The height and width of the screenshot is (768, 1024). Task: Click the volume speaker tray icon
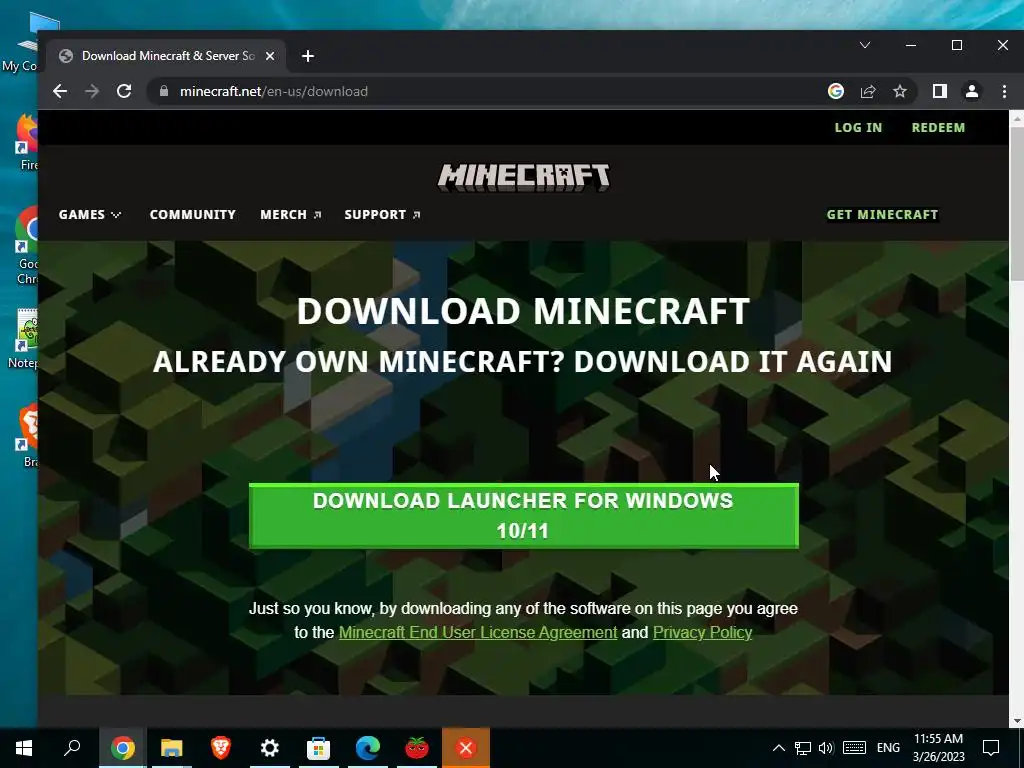826,748
